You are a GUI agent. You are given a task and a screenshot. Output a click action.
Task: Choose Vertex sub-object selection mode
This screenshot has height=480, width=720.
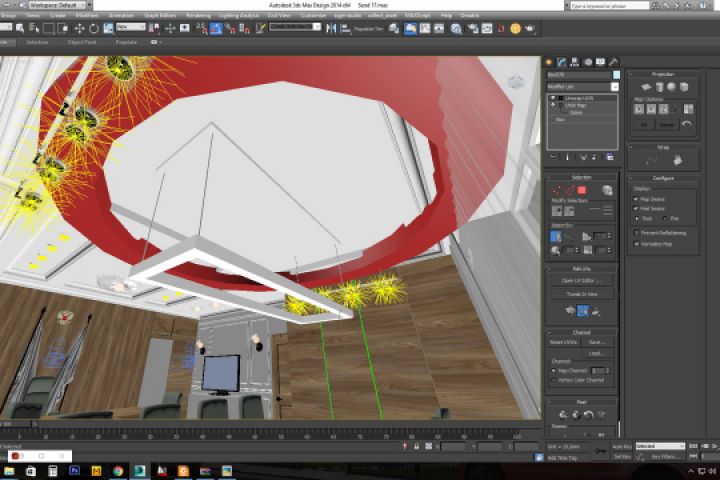pyautogui.click(x=557, y=190)
